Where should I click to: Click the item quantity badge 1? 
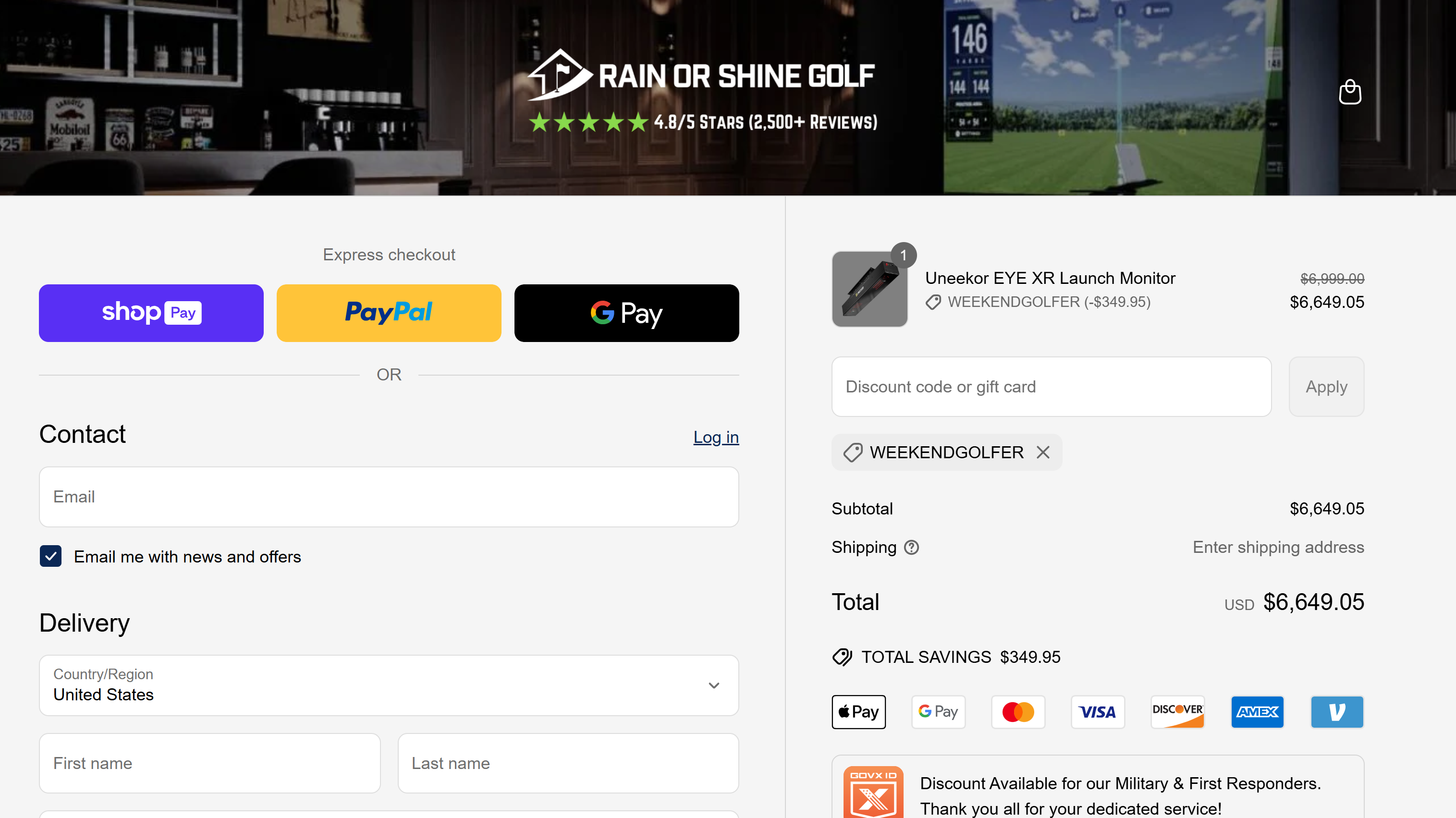pyautogui.click(x=903, y=256)
